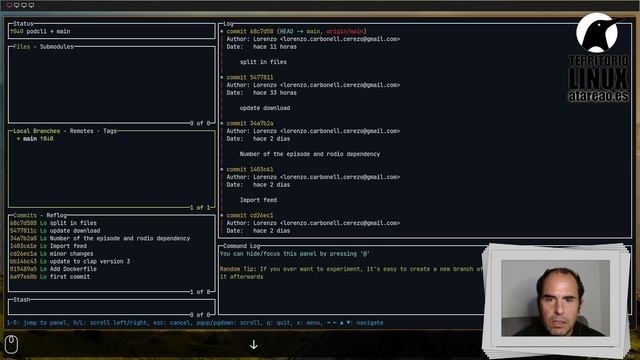Screen dimensions: 640x360
Task: Click the 'Date: hace 33 horas' line
Action: click(262, 93)
